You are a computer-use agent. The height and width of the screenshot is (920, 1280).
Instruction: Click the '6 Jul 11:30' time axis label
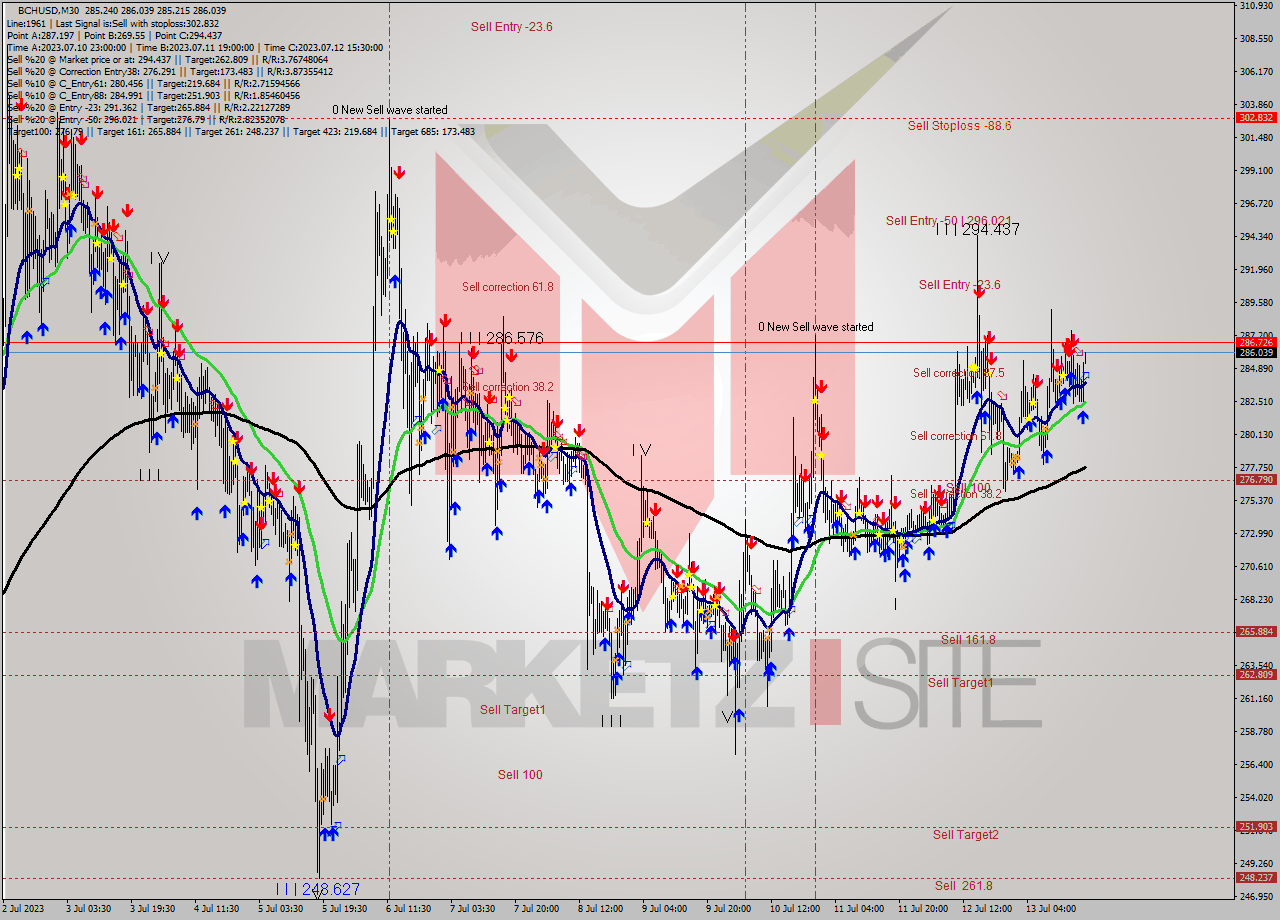(x=408, y=909)
